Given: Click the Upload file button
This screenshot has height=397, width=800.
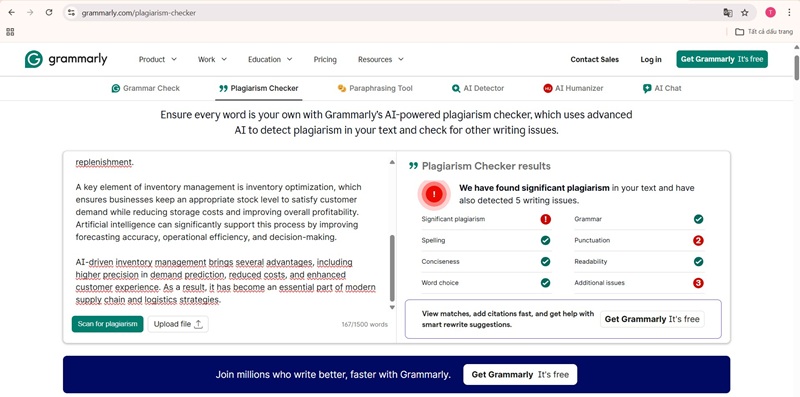Looking at the screenshot, I should 178,324.
